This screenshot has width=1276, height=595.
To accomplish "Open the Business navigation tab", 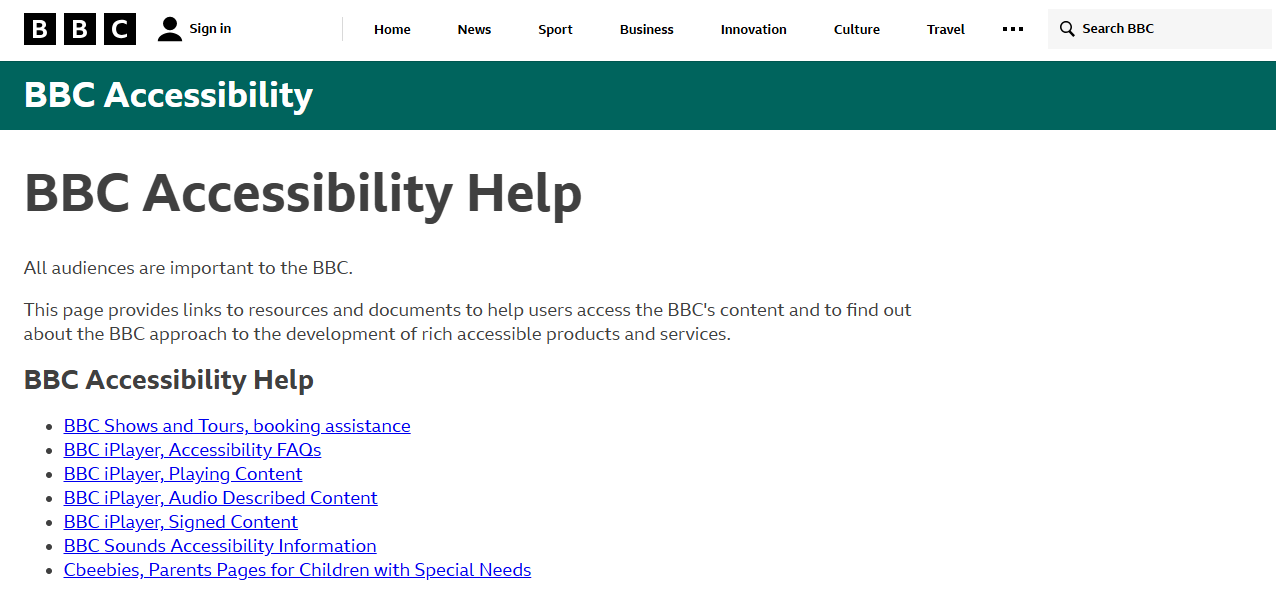I will point(646,29).
